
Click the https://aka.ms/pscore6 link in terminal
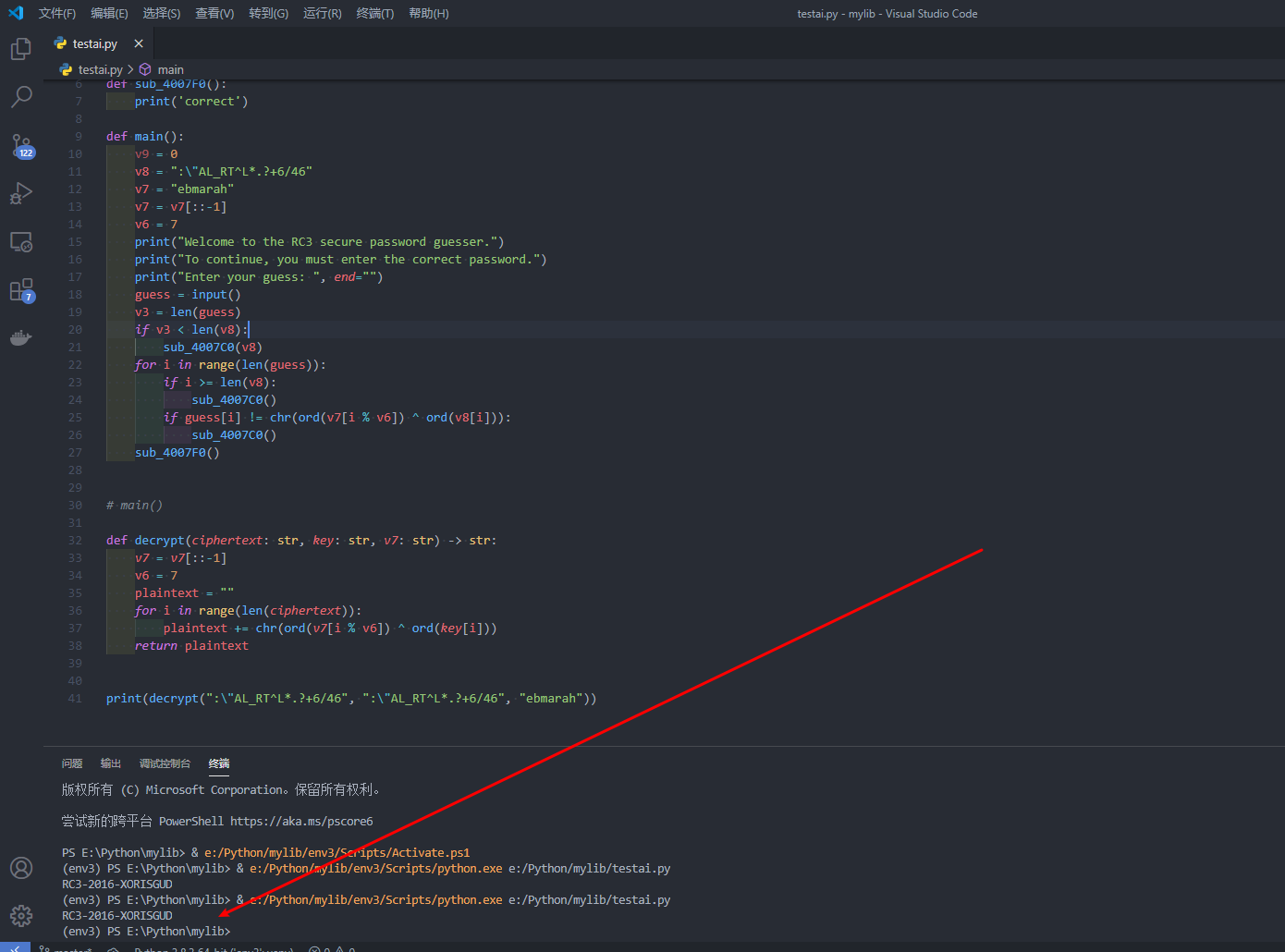click(301, 822)
